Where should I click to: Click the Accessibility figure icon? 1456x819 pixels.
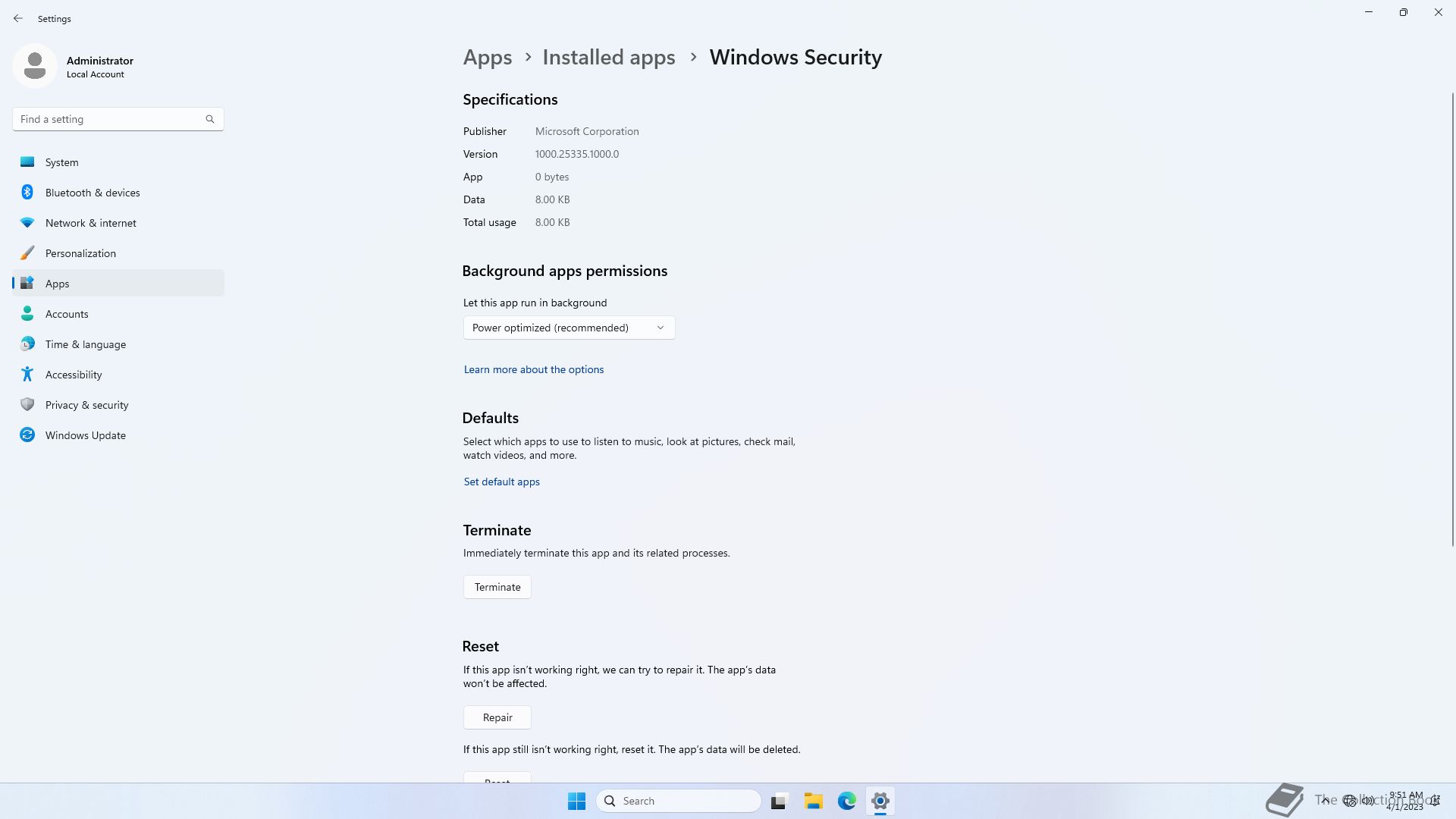27,374
